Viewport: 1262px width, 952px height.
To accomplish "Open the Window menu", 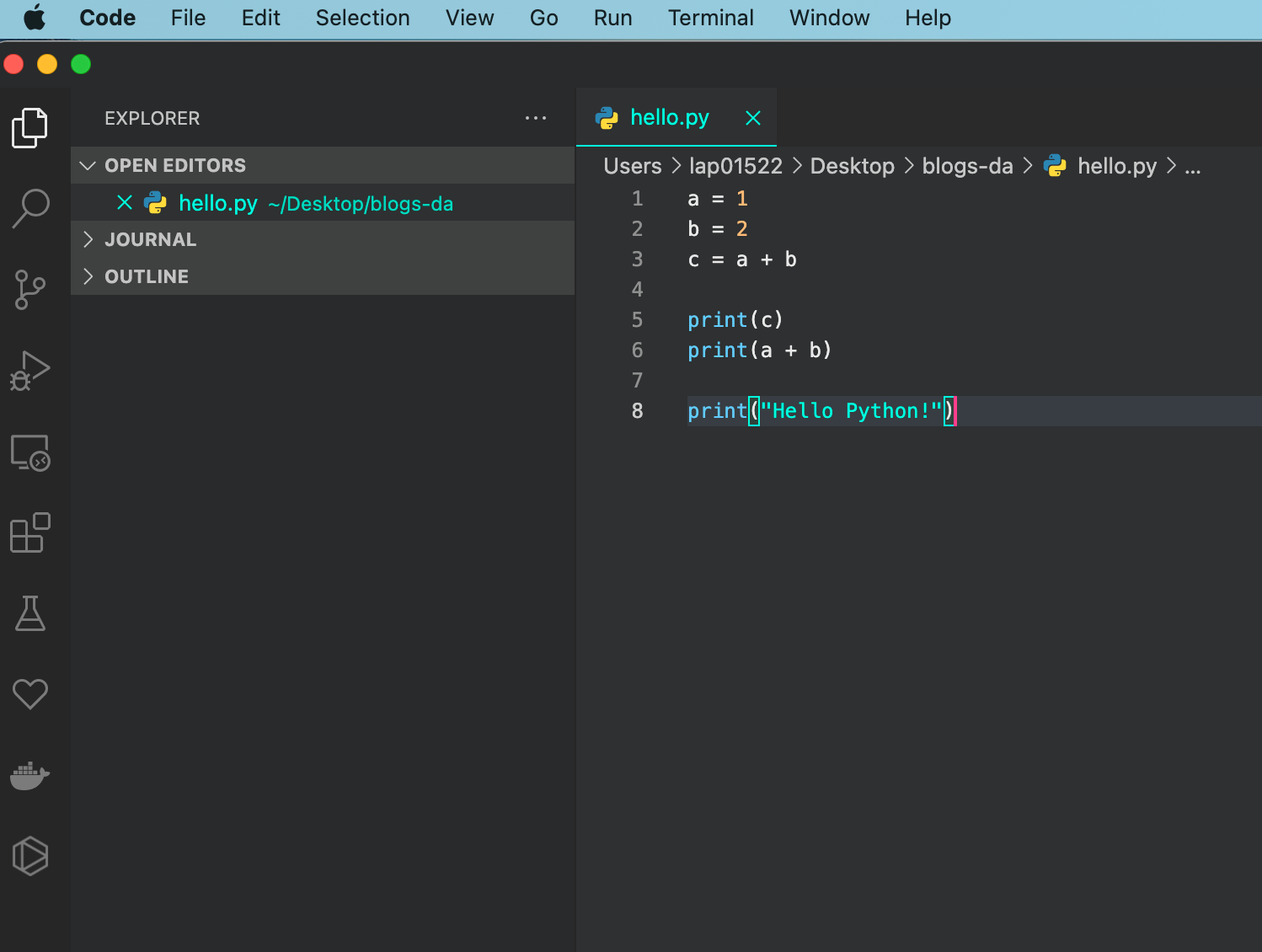I will point(829,18).
